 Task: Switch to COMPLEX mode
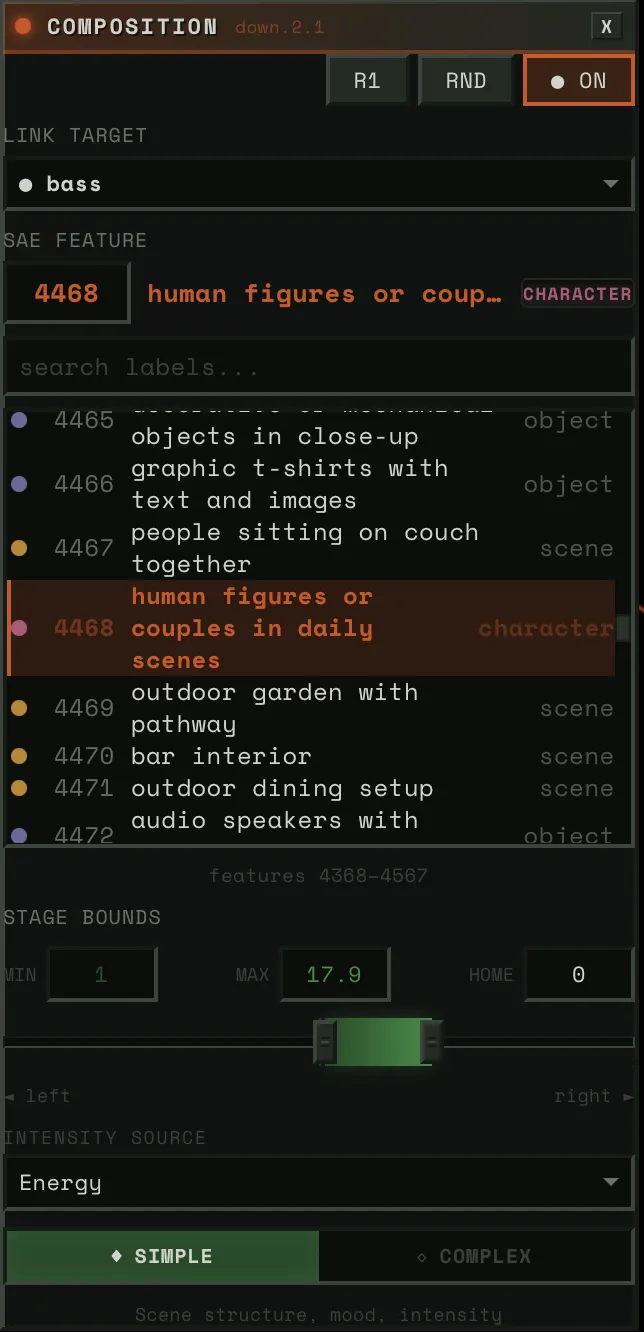tap(474, 1256)
